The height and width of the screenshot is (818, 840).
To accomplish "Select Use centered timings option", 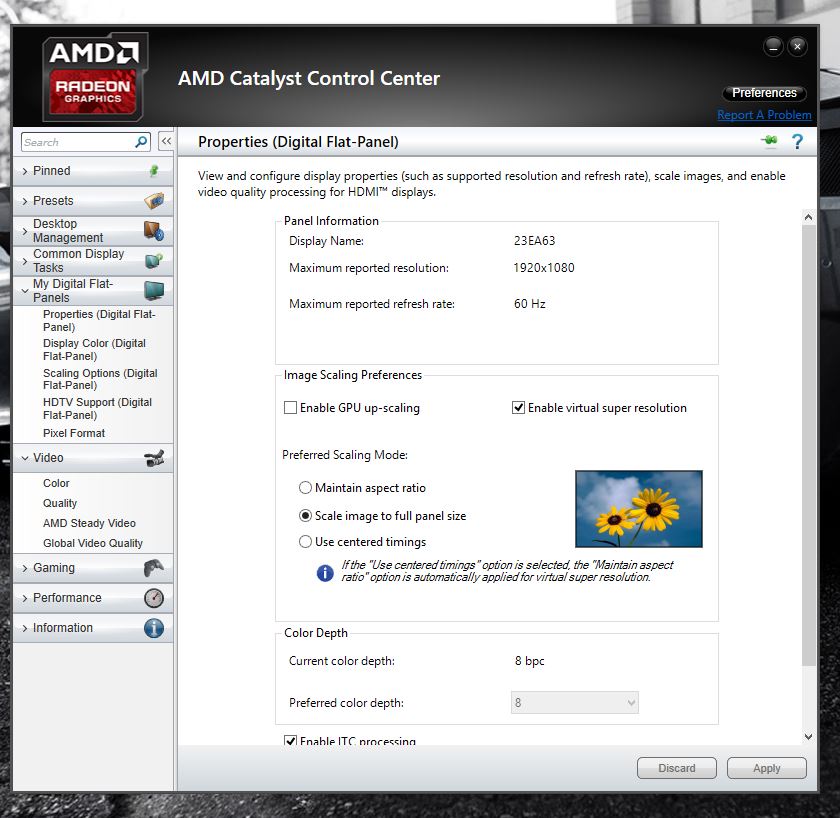I will click(305, 542).
